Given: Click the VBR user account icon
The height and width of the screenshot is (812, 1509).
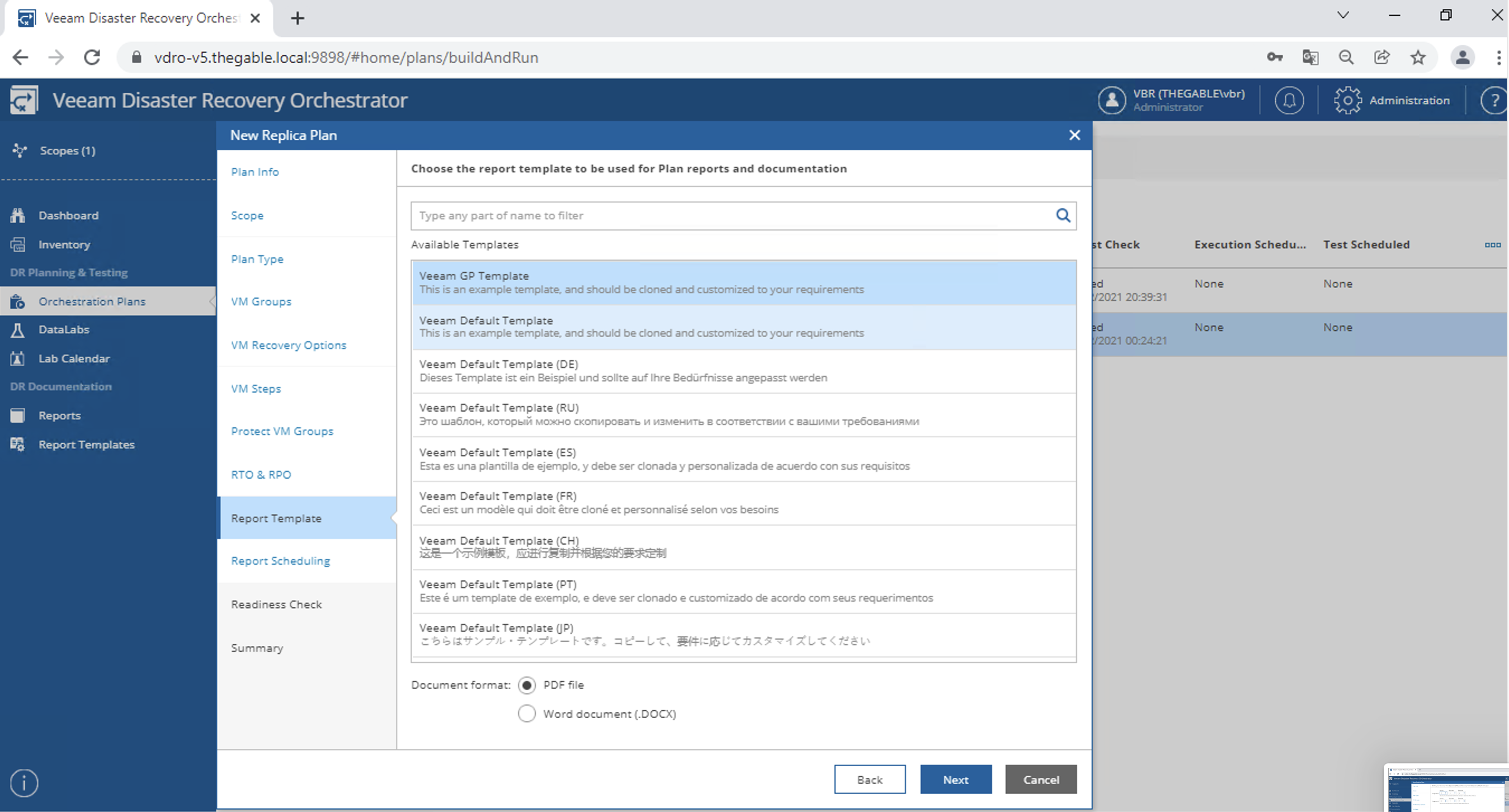Looking at the screenshot, I should point(1111,100).
